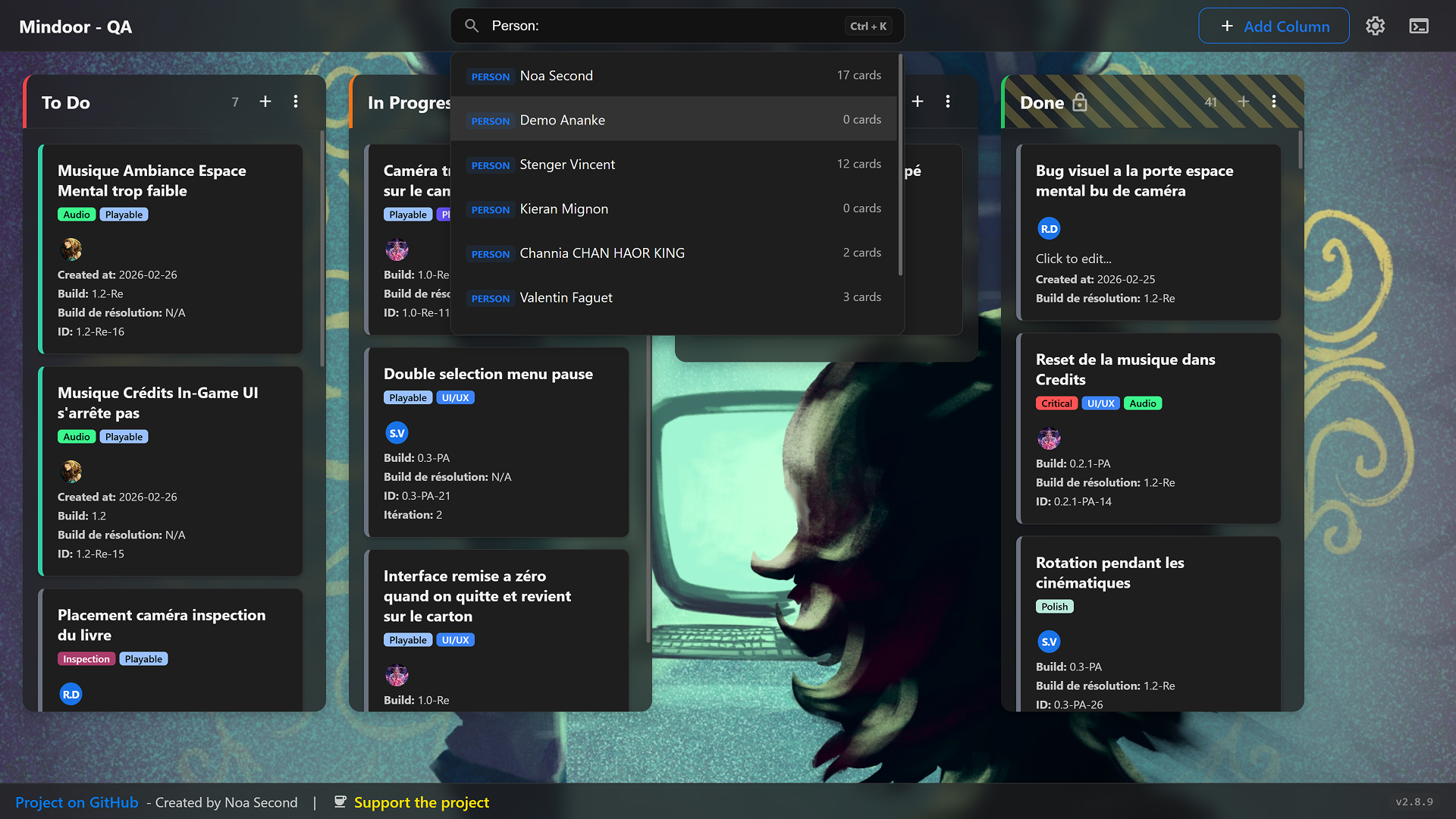Click the Done column lock icon

[1080, 102]
